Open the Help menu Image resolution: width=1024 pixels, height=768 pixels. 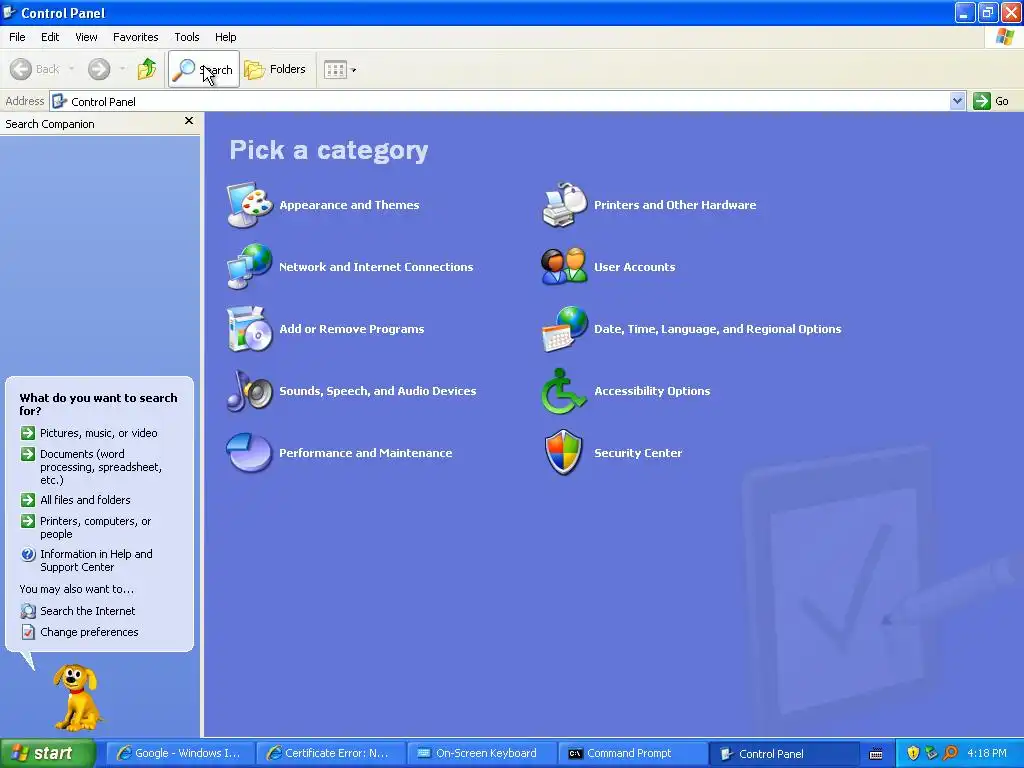pyautogui.click(x=225, y=37)
